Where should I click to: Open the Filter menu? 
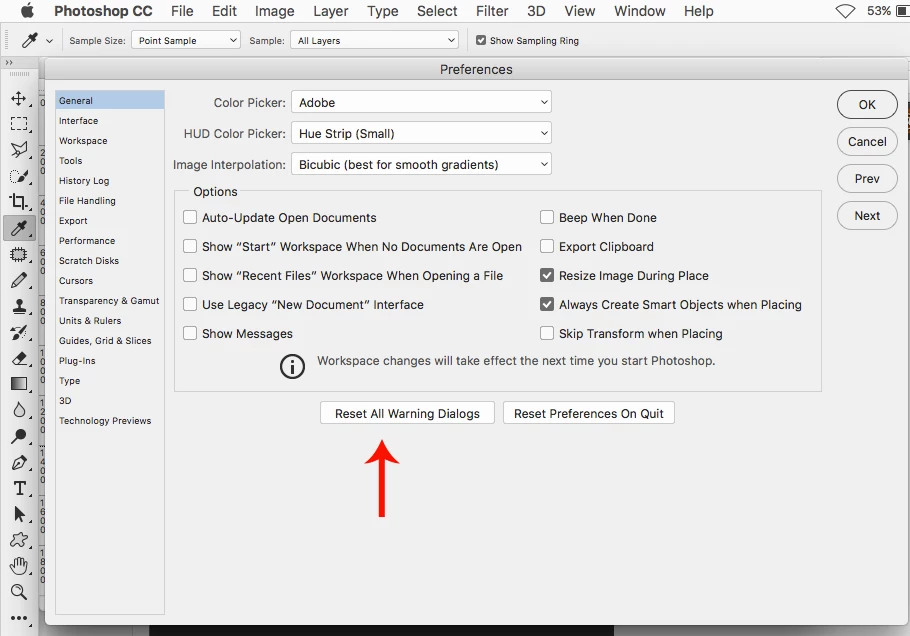click(x=492, y=11)
